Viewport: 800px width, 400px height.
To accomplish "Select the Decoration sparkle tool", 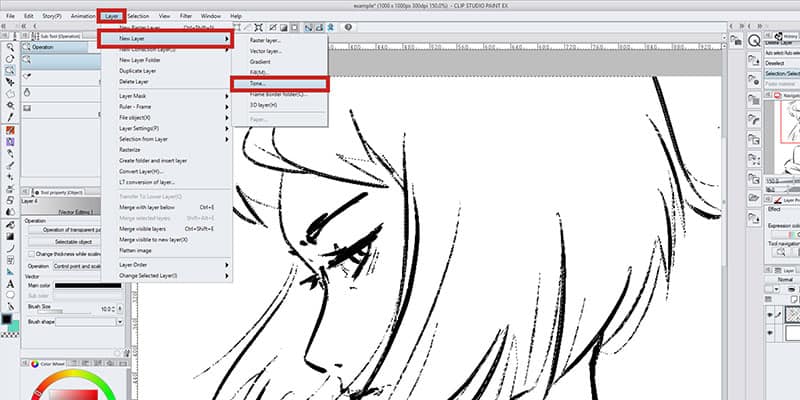I will coord(10,177).
